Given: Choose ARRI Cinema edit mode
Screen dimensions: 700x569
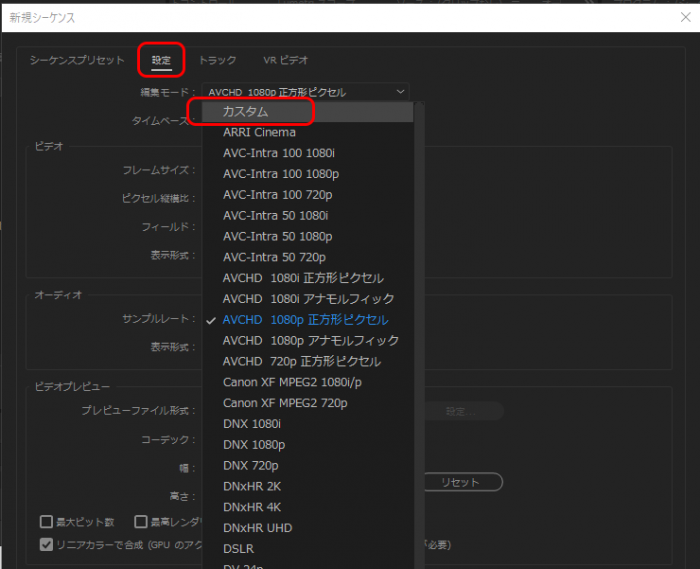Looking at the screenshot, I should click(307, 133).
